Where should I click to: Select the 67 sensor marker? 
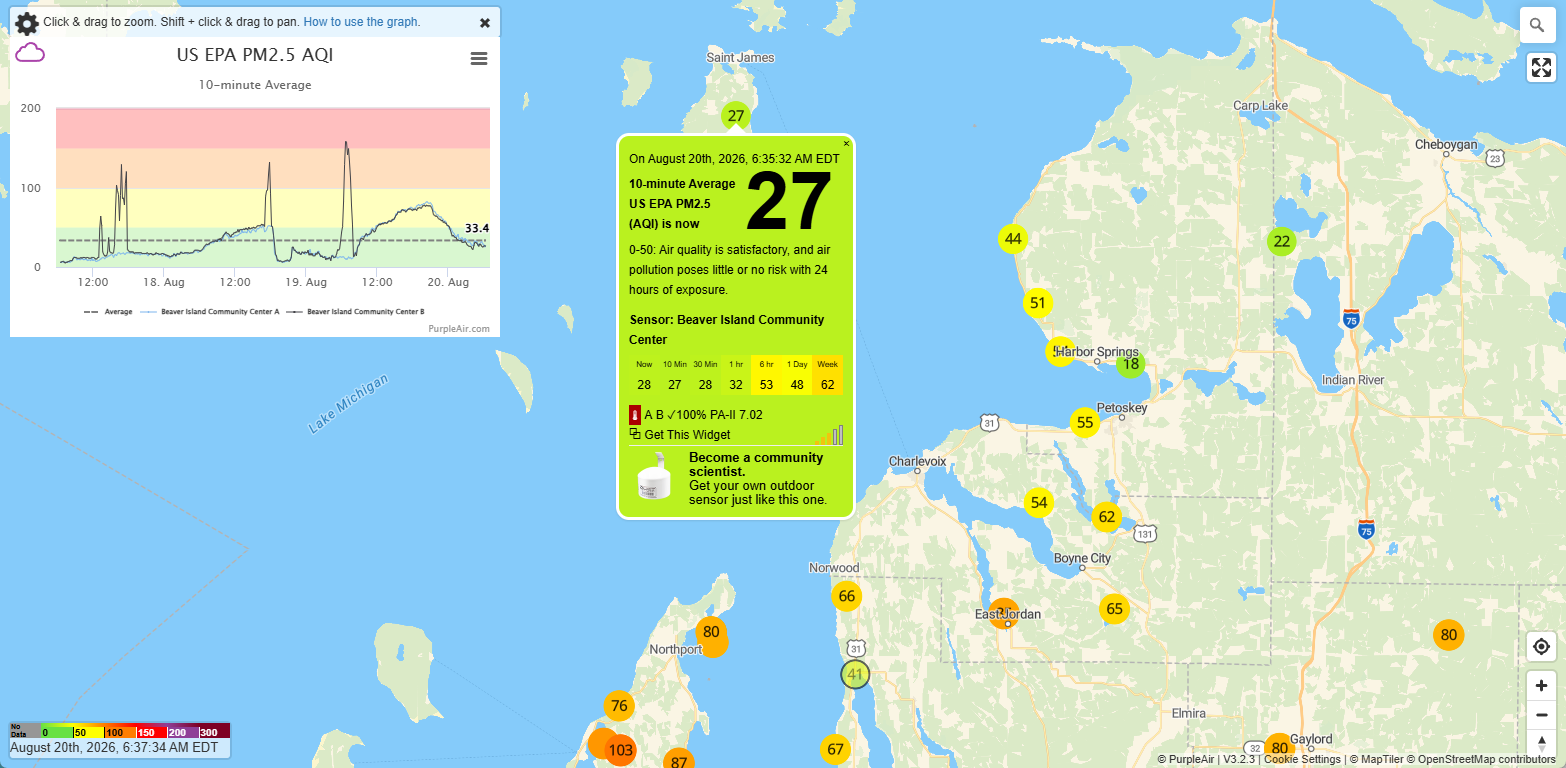tap(835, 750)
